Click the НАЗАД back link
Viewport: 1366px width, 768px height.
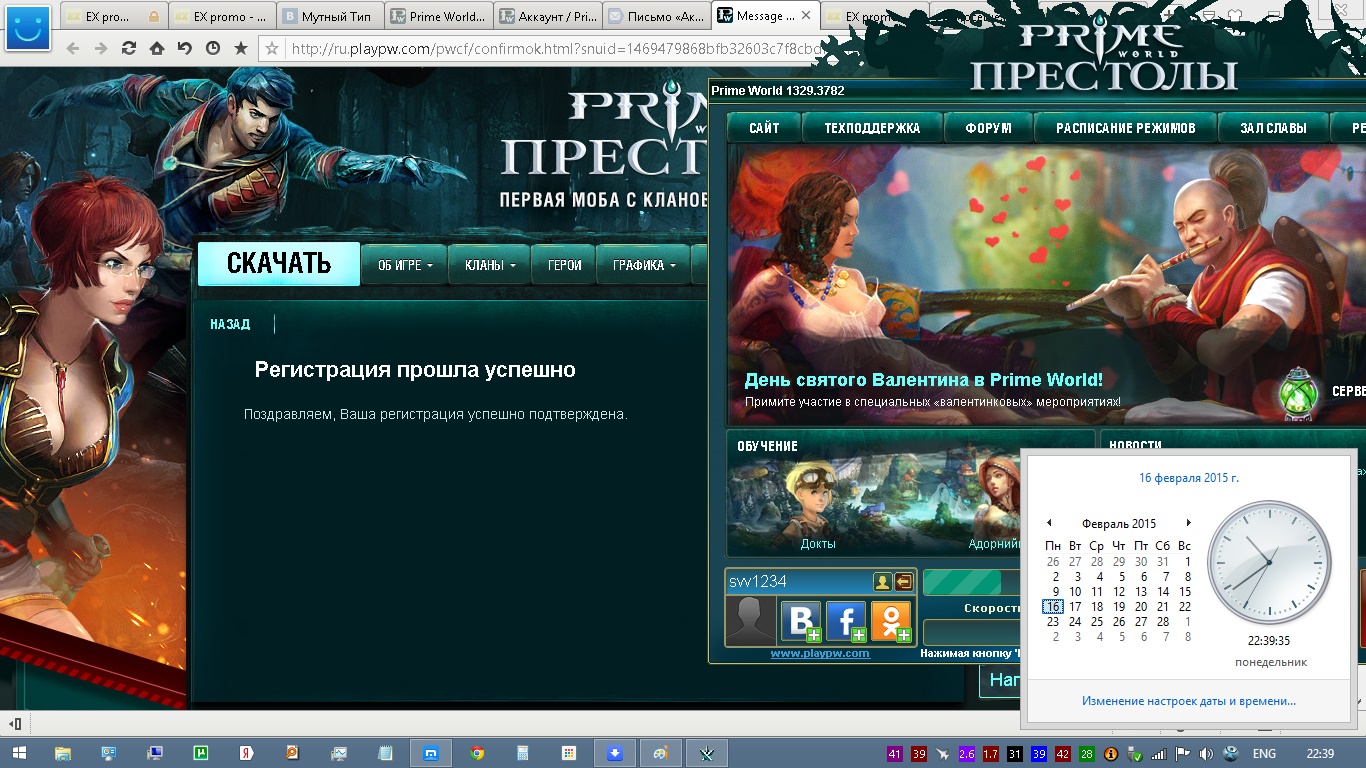pos(230,324)
